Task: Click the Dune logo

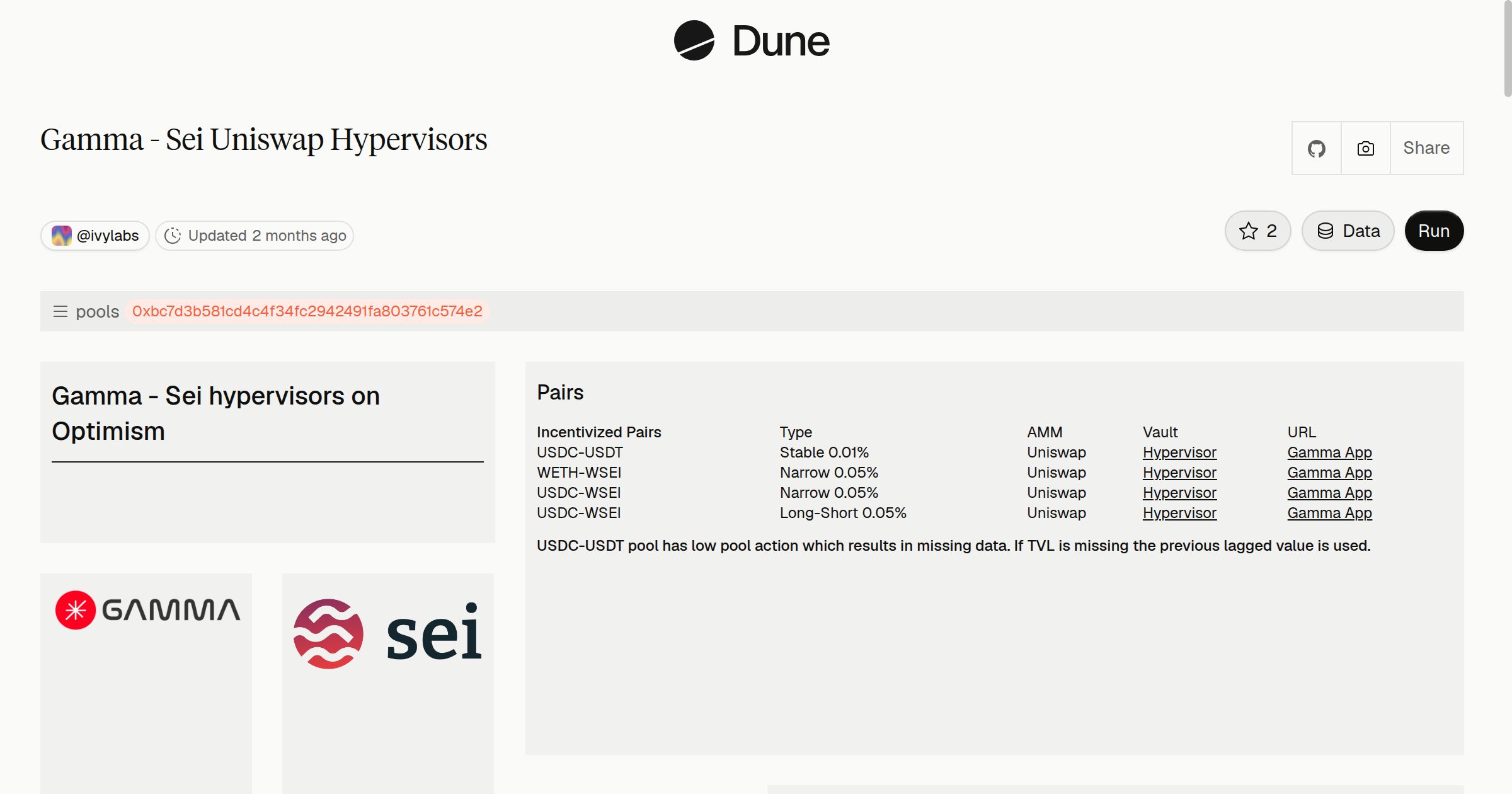Action: click(752, 41)
